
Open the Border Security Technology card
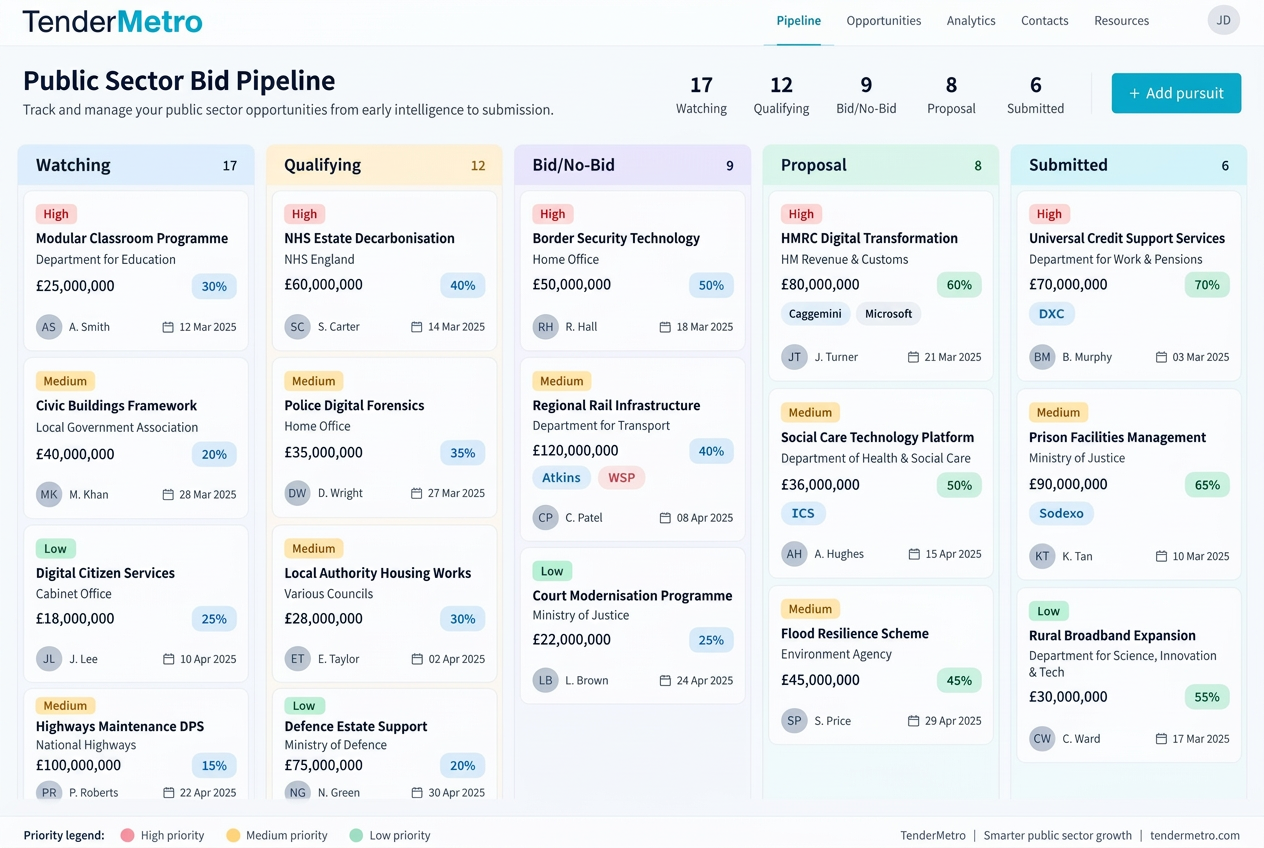(633, 271)
